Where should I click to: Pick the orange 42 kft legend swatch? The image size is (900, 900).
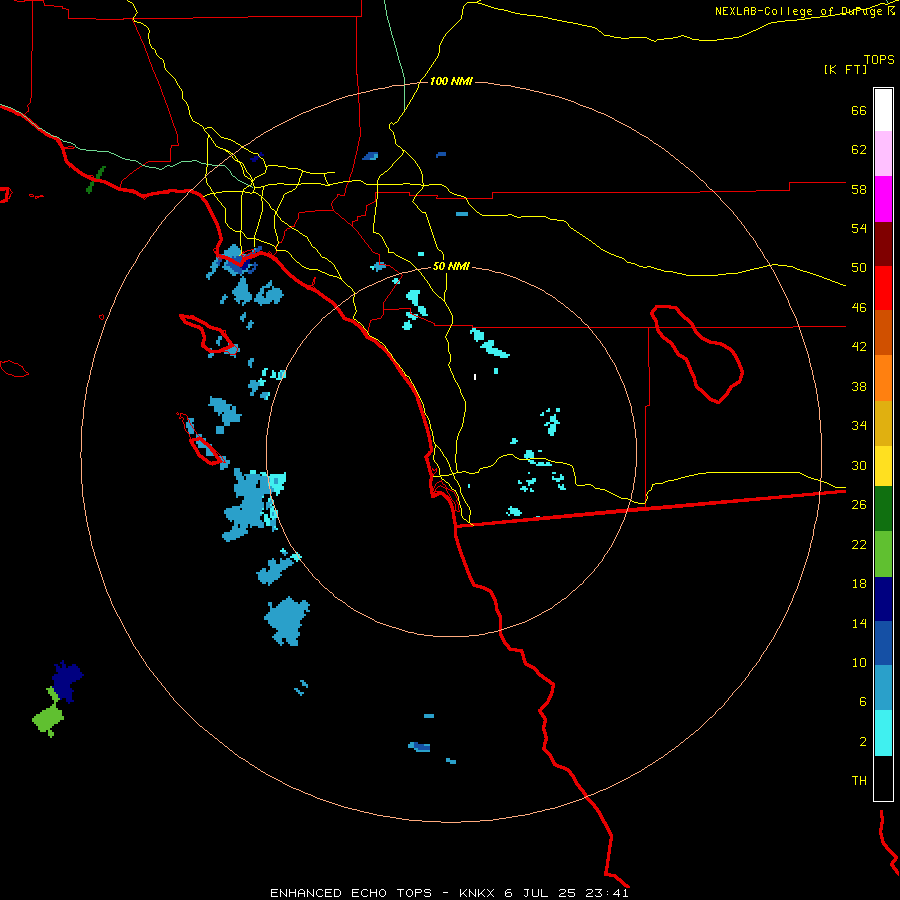[x=883, y=378]
